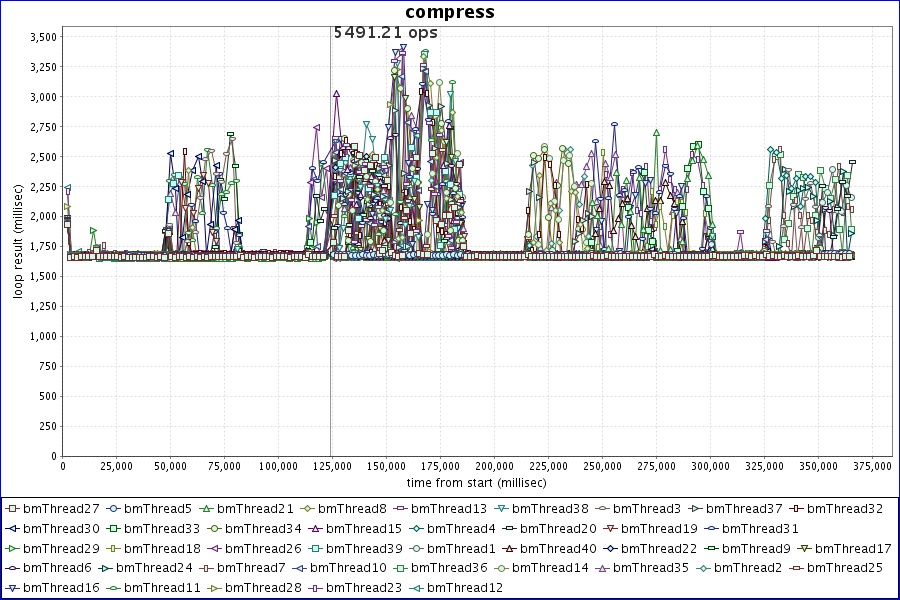Click the bmThread21 triangle legend marker
The width and height of the screenshot is (900, 600).
point(206,509)
